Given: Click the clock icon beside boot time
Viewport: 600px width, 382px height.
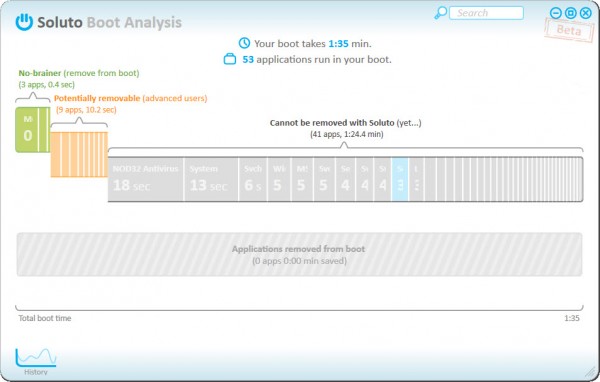Looking at the screenshot, I should (244, 43).
